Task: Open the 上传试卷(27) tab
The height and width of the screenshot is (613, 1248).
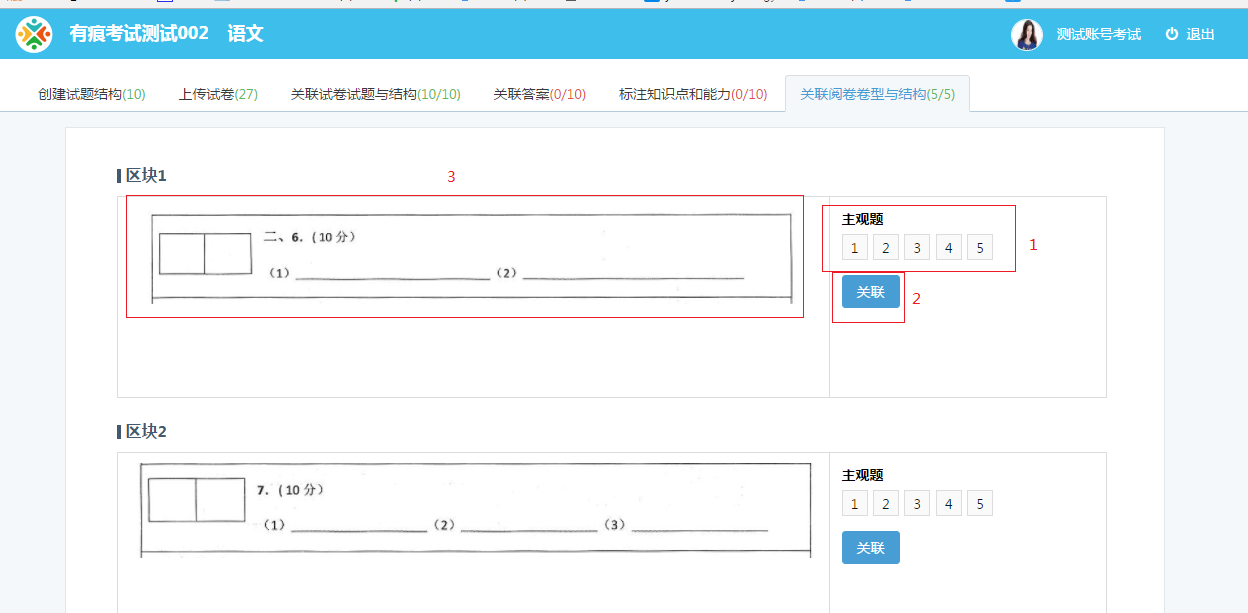Action: pyautogui.click(x=219, y=94)
